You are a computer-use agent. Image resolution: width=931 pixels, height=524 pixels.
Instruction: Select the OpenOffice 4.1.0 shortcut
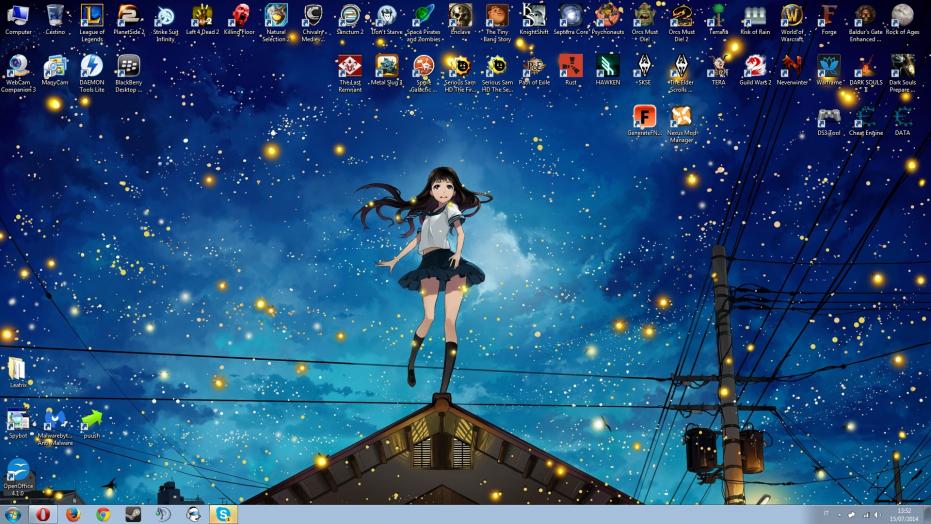click(18, 477)
